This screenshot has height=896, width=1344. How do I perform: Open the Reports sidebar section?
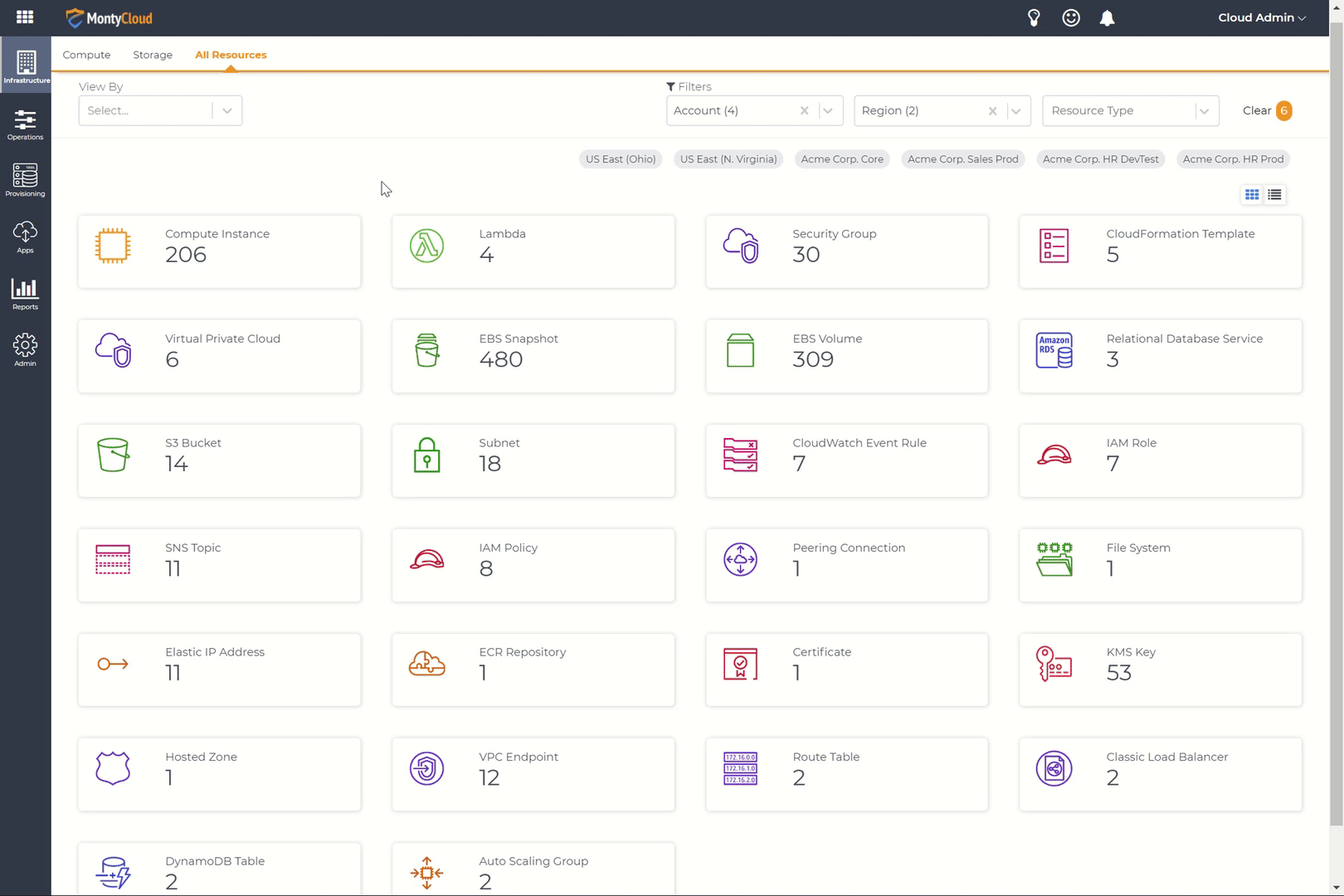click(x=25, y=294)
